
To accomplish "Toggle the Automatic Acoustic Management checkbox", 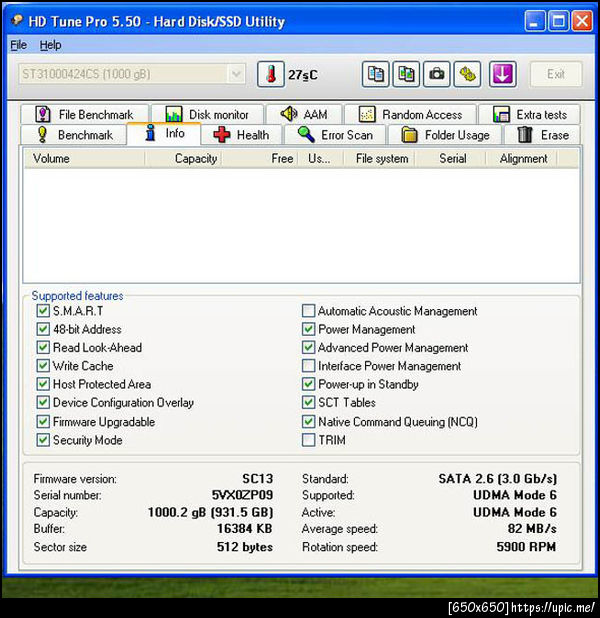I will point(308,311).
